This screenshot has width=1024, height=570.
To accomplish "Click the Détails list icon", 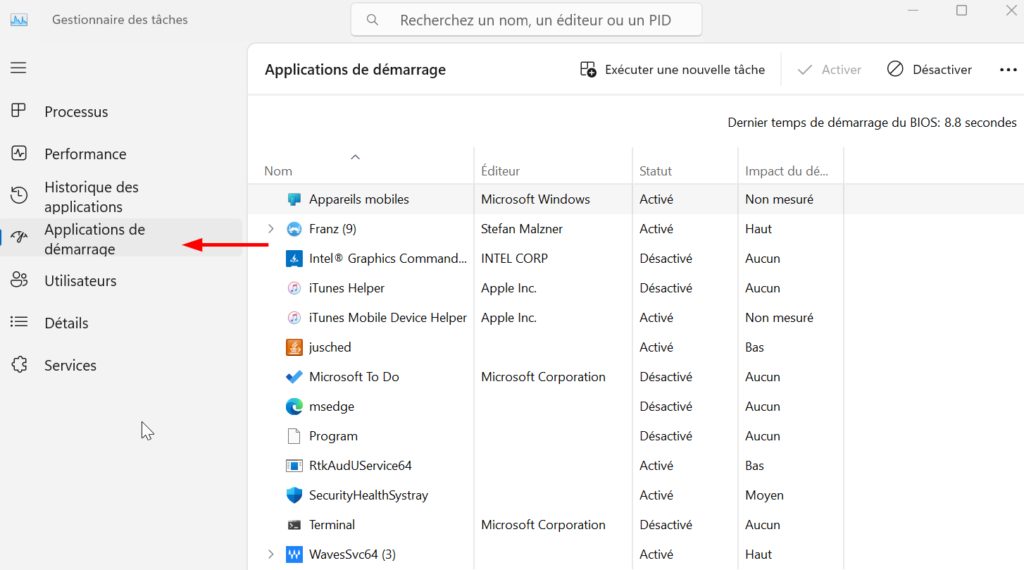I will pos(19,322).
